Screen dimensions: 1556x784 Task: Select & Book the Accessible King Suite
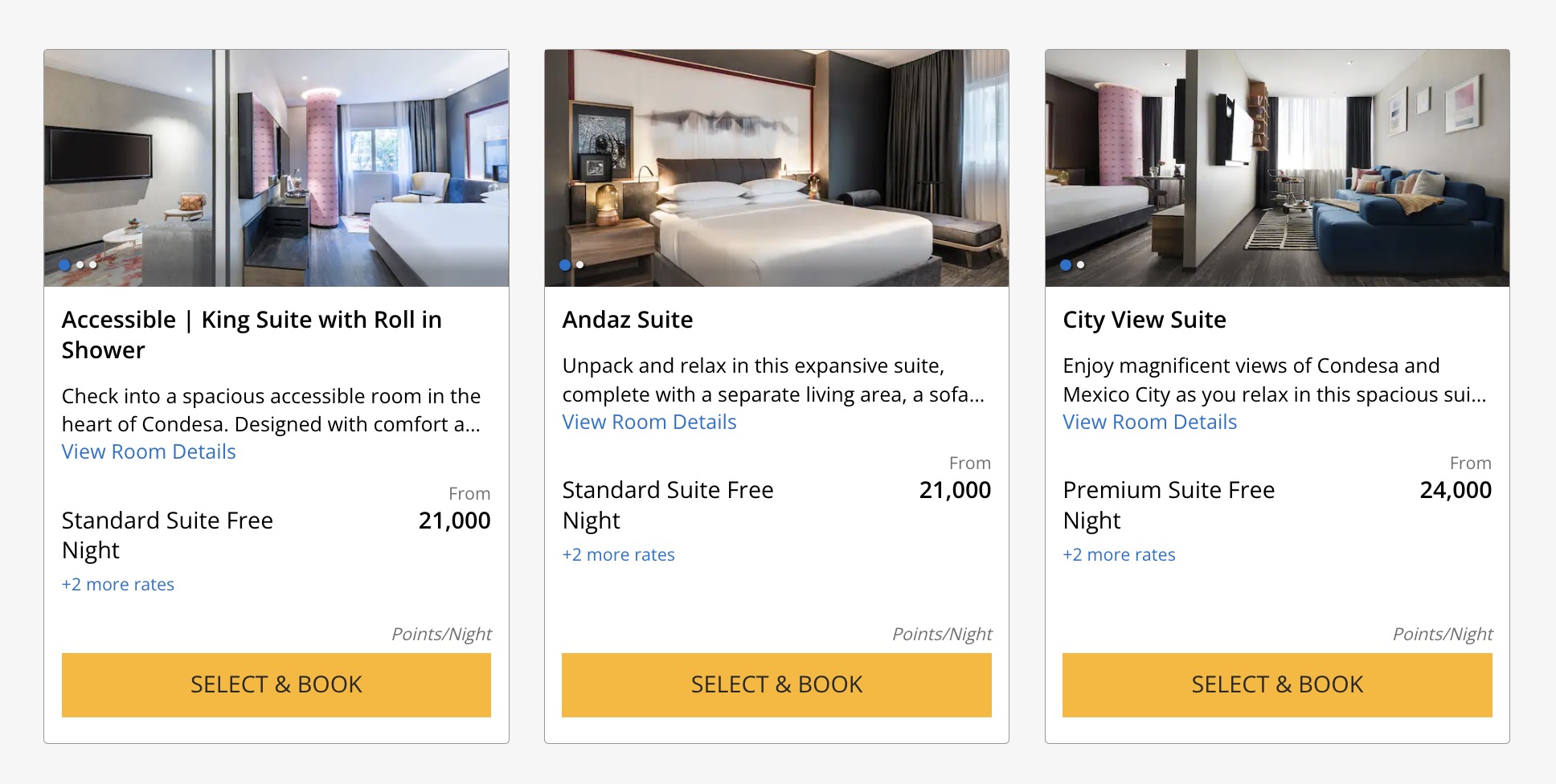point(276,684)
